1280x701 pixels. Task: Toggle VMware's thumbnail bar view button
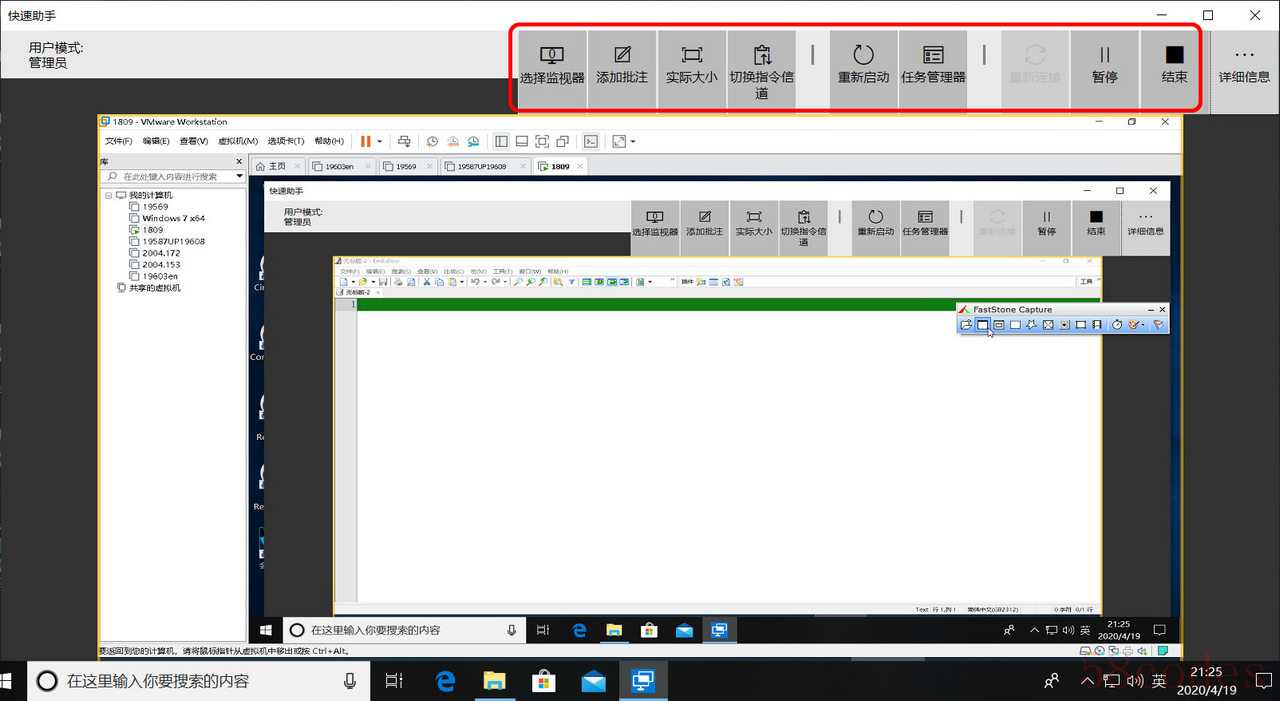[x=521, y=142]
